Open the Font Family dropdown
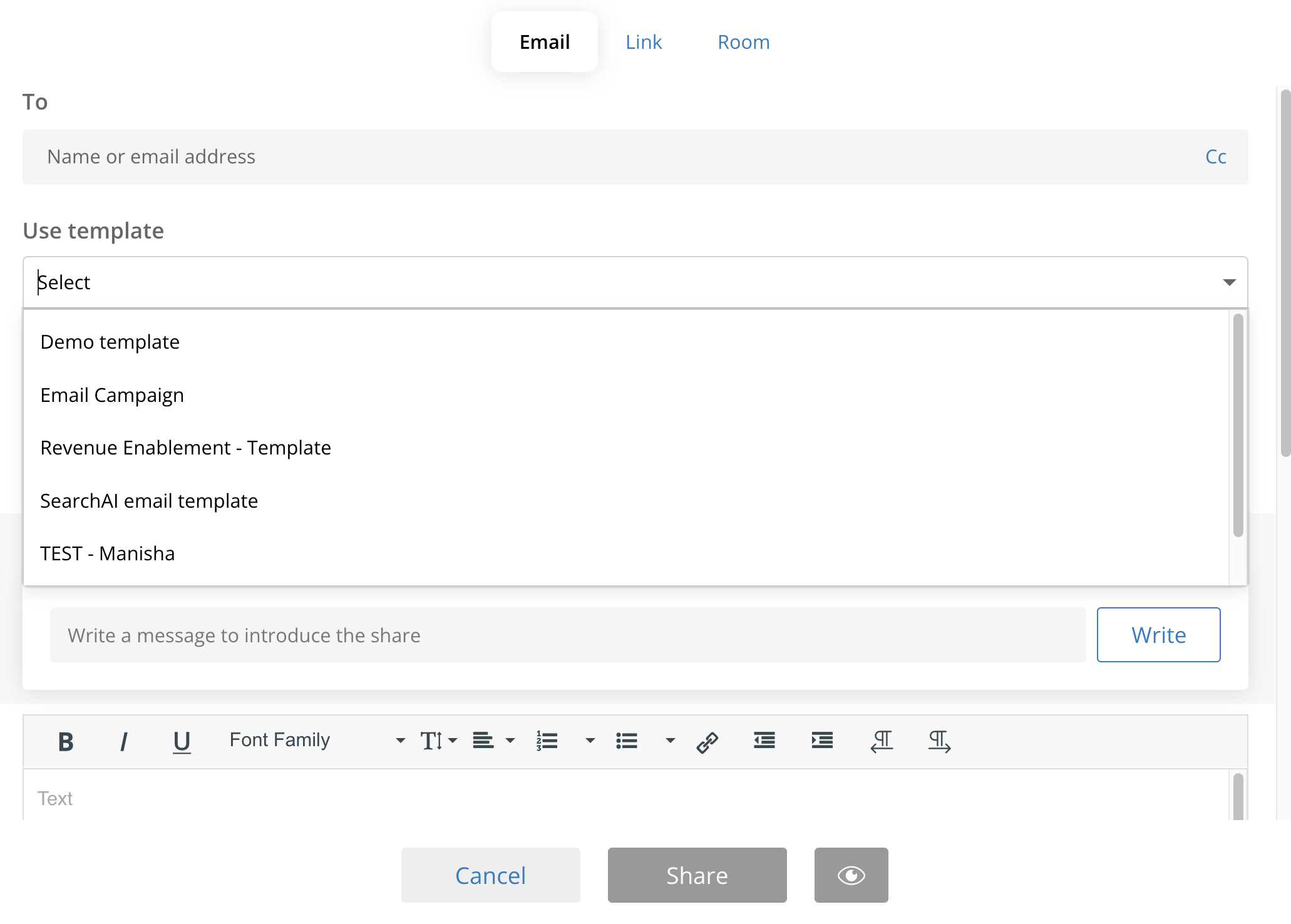The width and height of the screenshot is (1291, 924). (317, 741)
